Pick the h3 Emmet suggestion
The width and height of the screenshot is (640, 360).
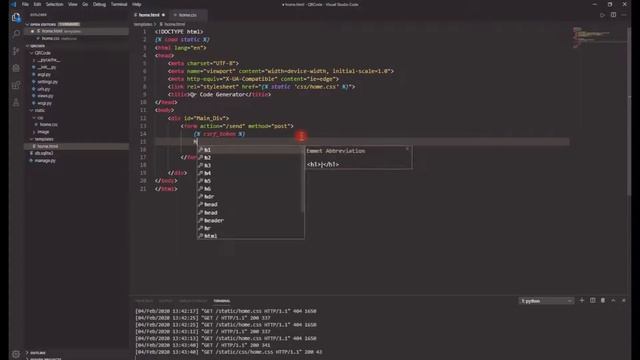250,165
